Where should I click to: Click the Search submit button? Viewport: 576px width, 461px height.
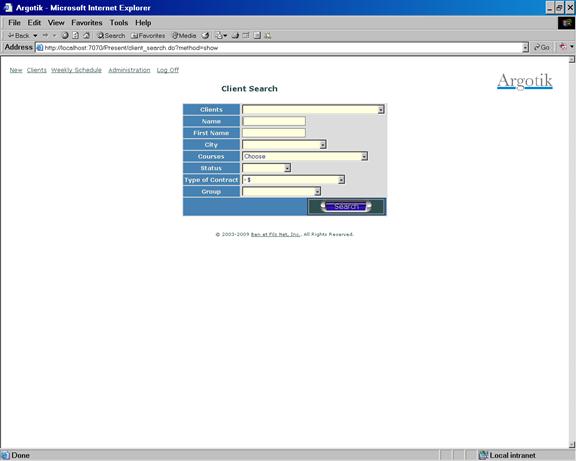(346, 206)
